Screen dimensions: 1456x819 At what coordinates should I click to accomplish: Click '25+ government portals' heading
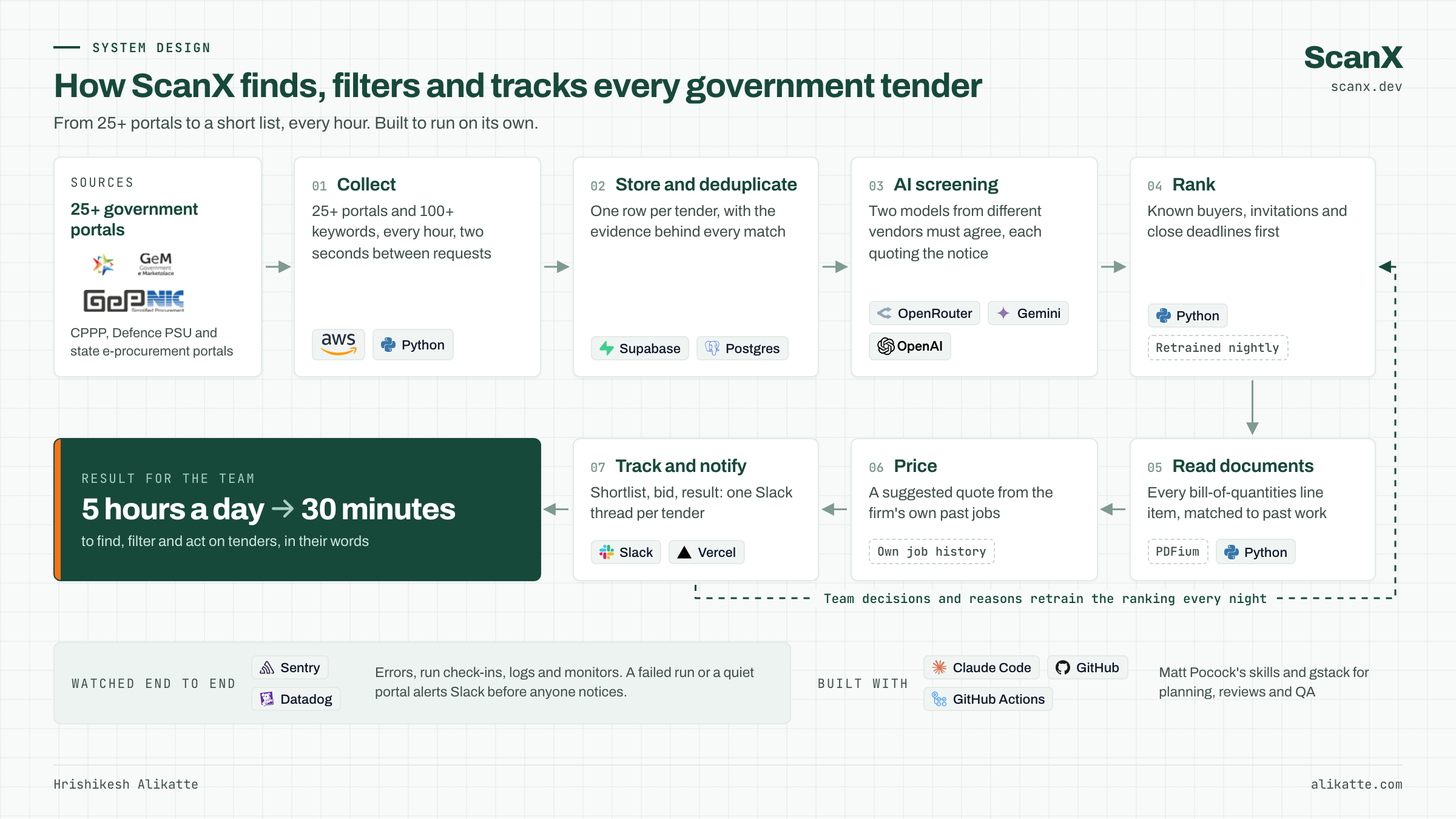pyautogui.click(x=134, y=219)
